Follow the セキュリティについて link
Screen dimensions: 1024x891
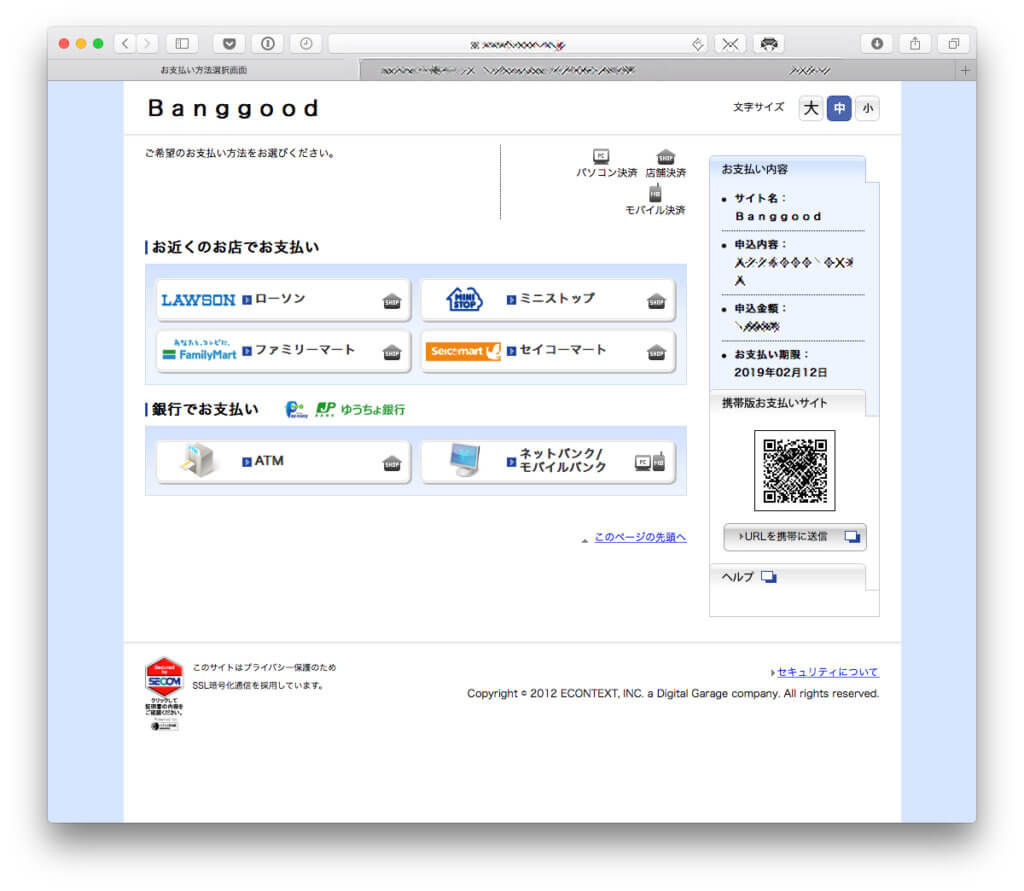coord(827,672)
